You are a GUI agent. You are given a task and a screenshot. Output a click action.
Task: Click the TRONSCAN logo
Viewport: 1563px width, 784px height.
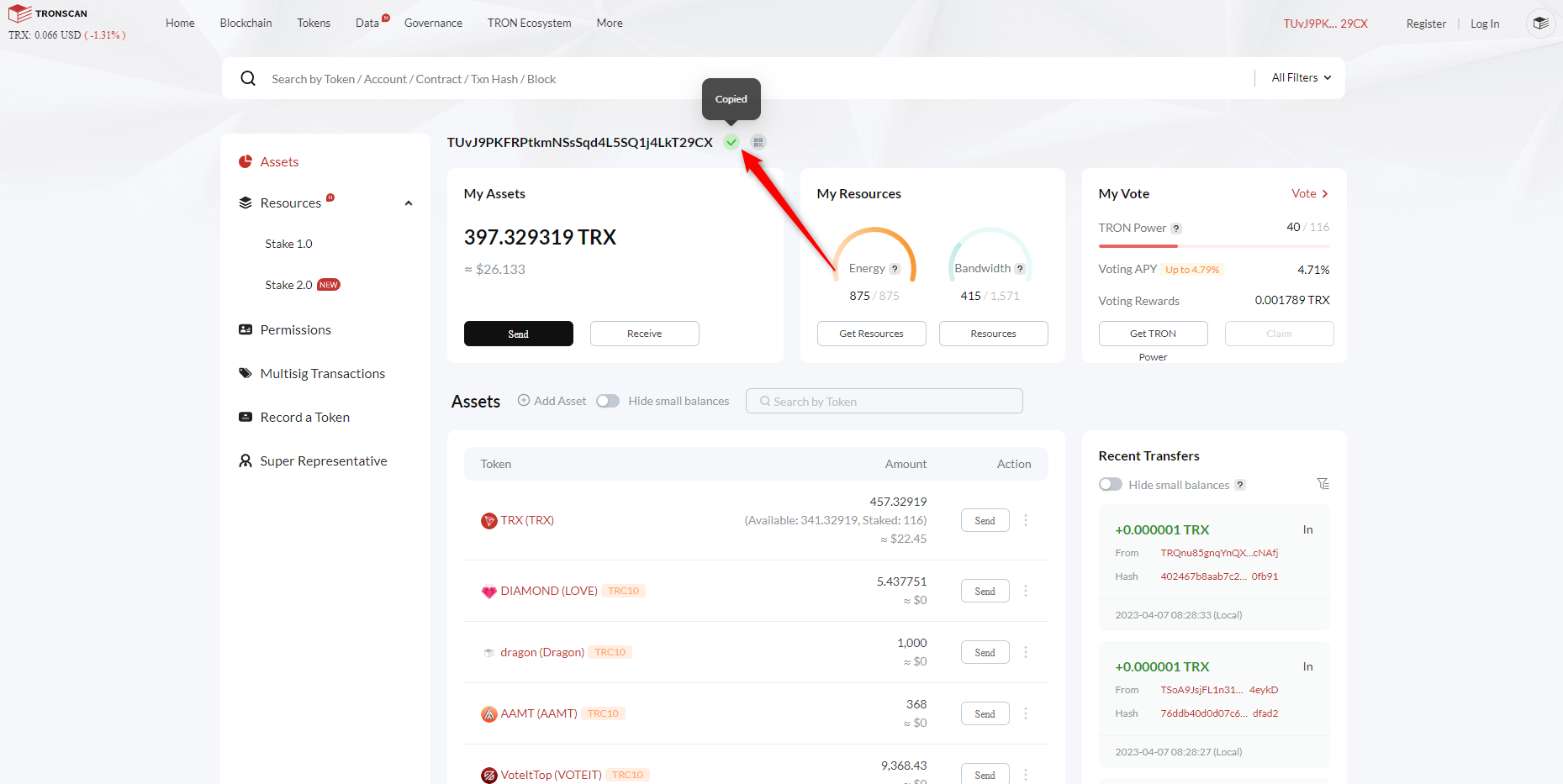click(x=48, y=13)
